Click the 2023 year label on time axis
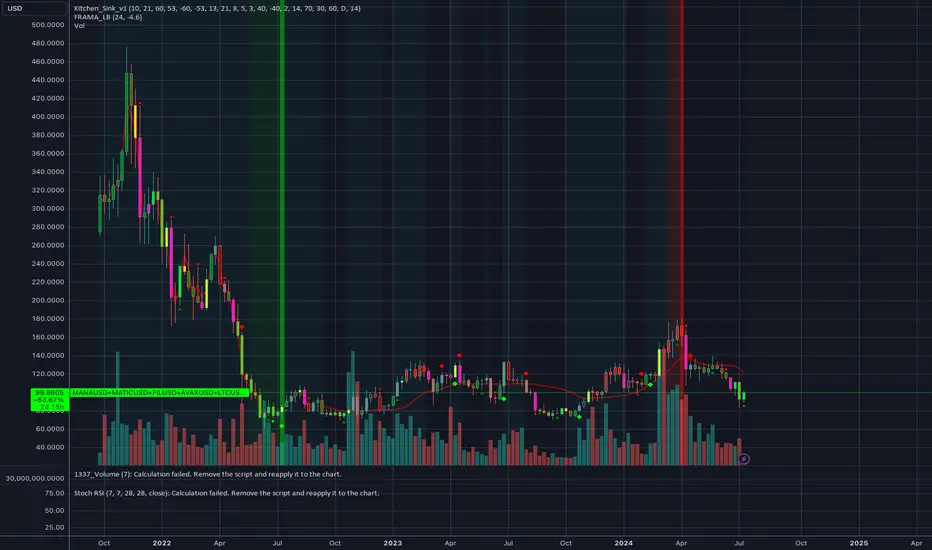Screen dimensions: 932x550 pyautogui.click(x=392, y=543)
